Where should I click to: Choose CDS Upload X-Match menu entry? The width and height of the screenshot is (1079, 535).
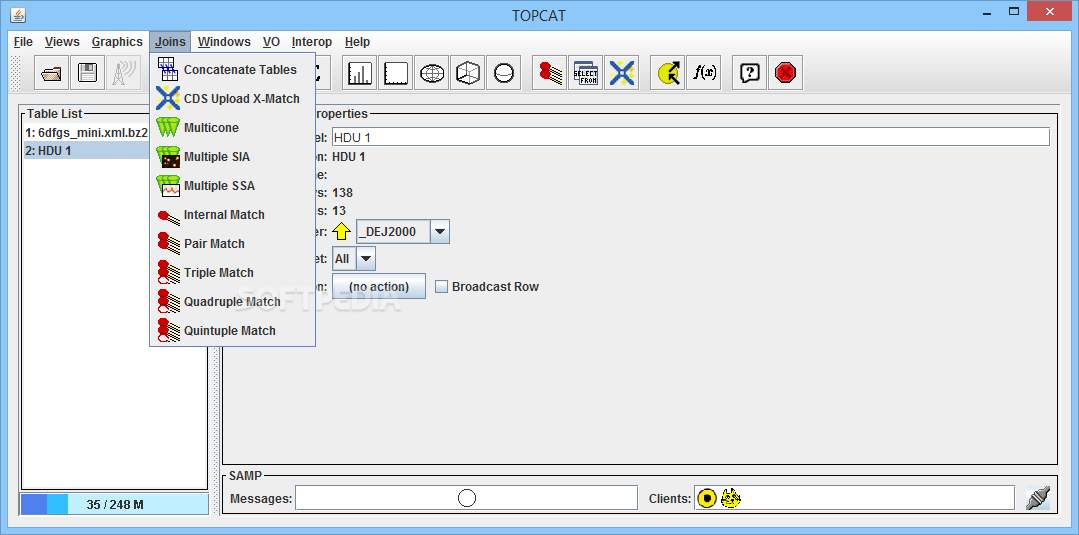(233, 98)
